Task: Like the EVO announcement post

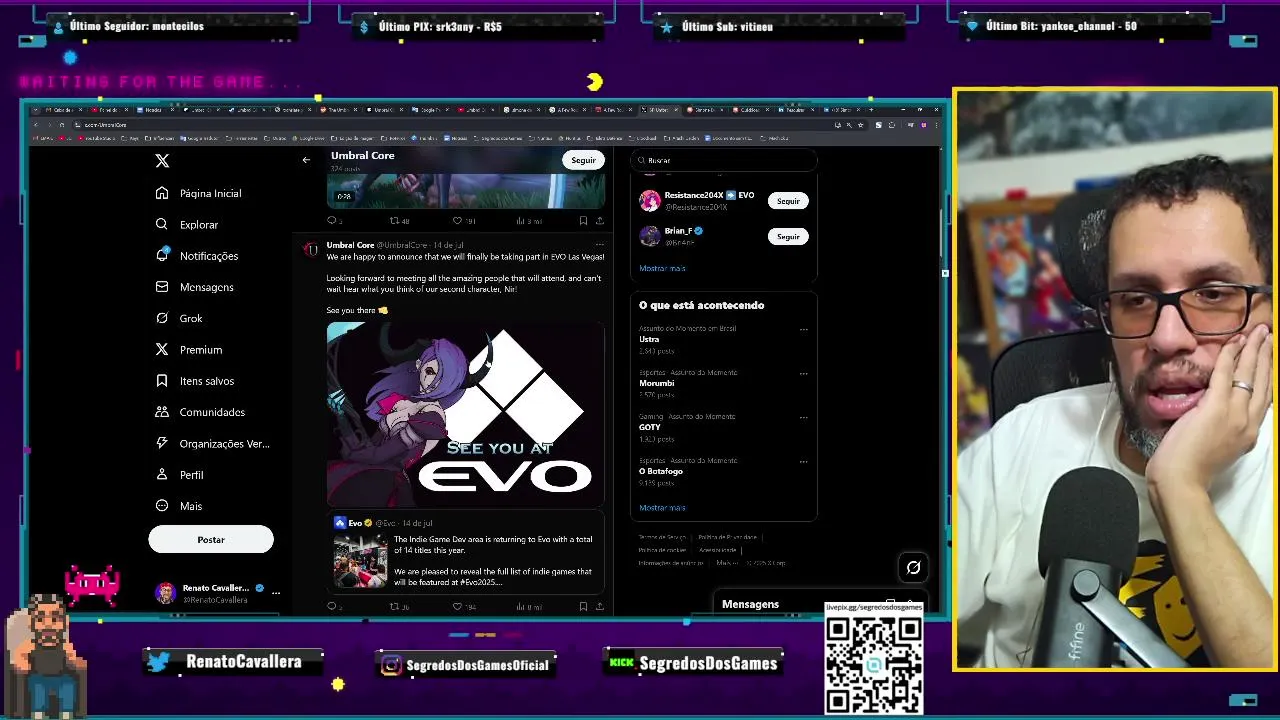Action: click(463, 606)
